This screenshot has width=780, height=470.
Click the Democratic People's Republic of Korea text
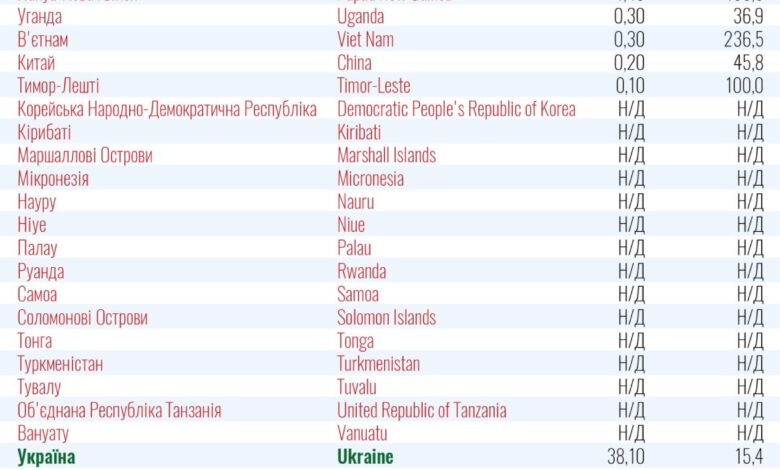[x=456, y=109]
